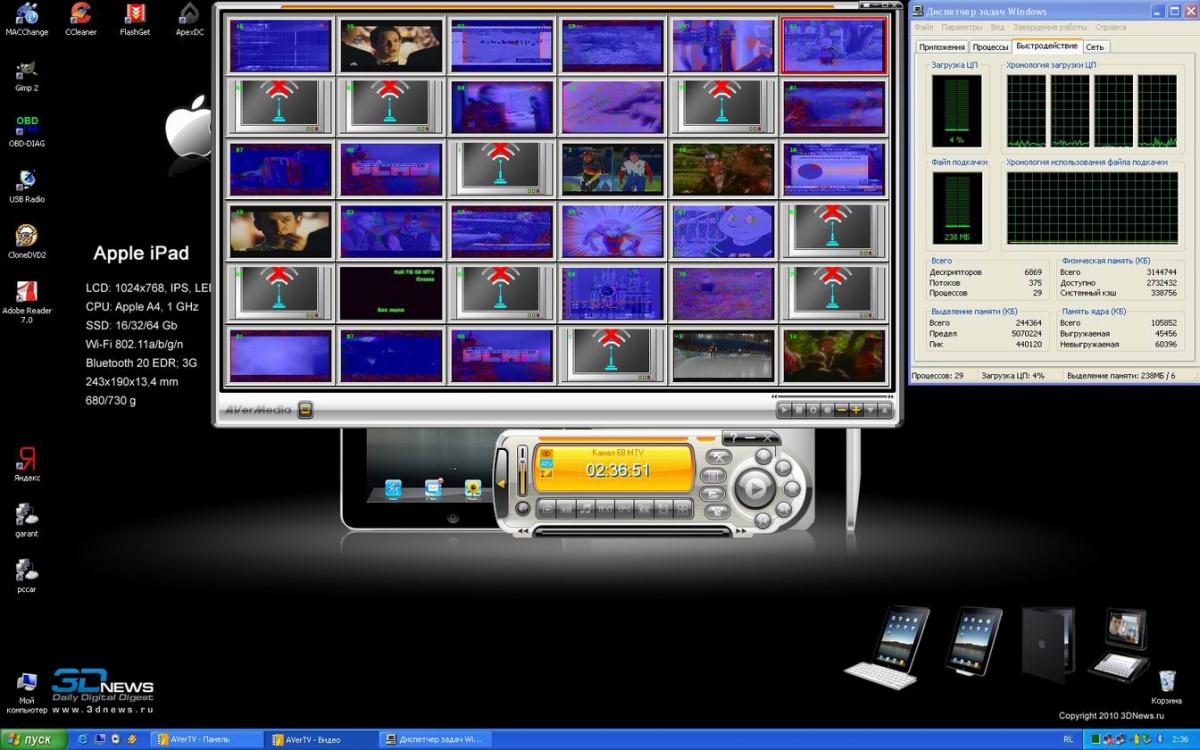Click the AVerTV volume slider
Viewport: 1200px width, 750px height.
521,470
